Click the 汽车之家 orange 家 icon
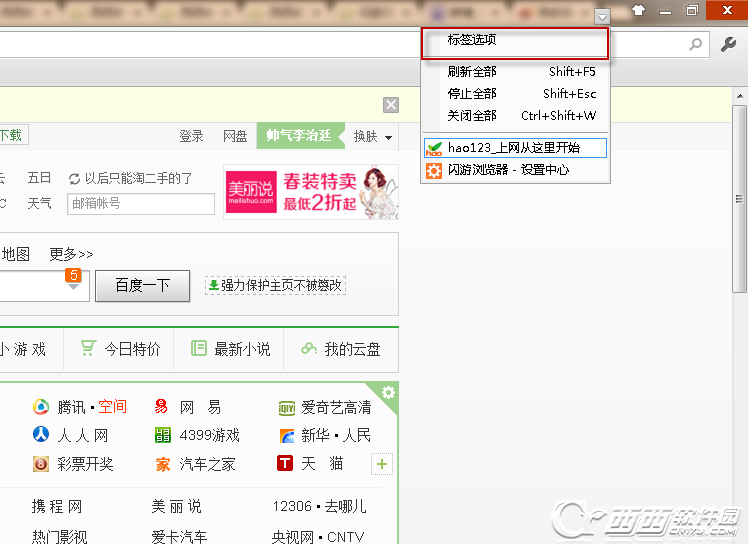This screenshot has width=748, height=544. click(163, 464)
